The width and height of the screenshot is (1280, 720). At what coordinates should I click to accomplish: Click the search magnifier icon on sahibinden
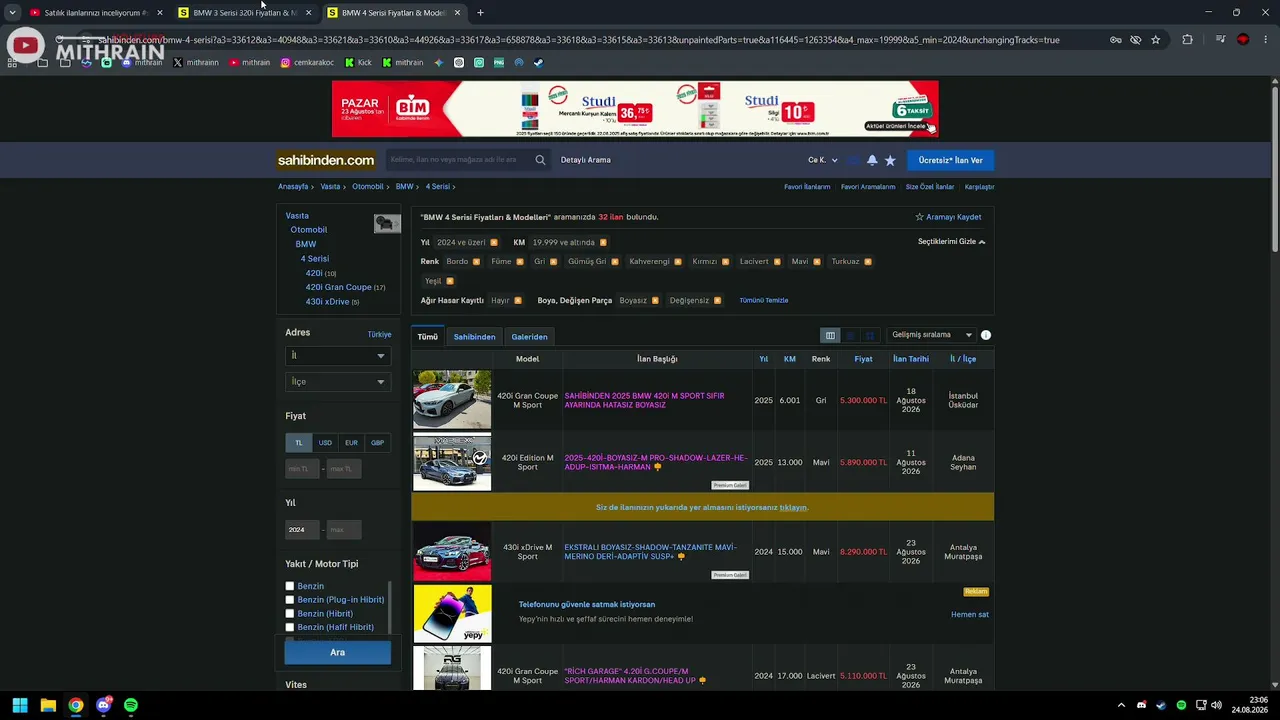[540, 160]
